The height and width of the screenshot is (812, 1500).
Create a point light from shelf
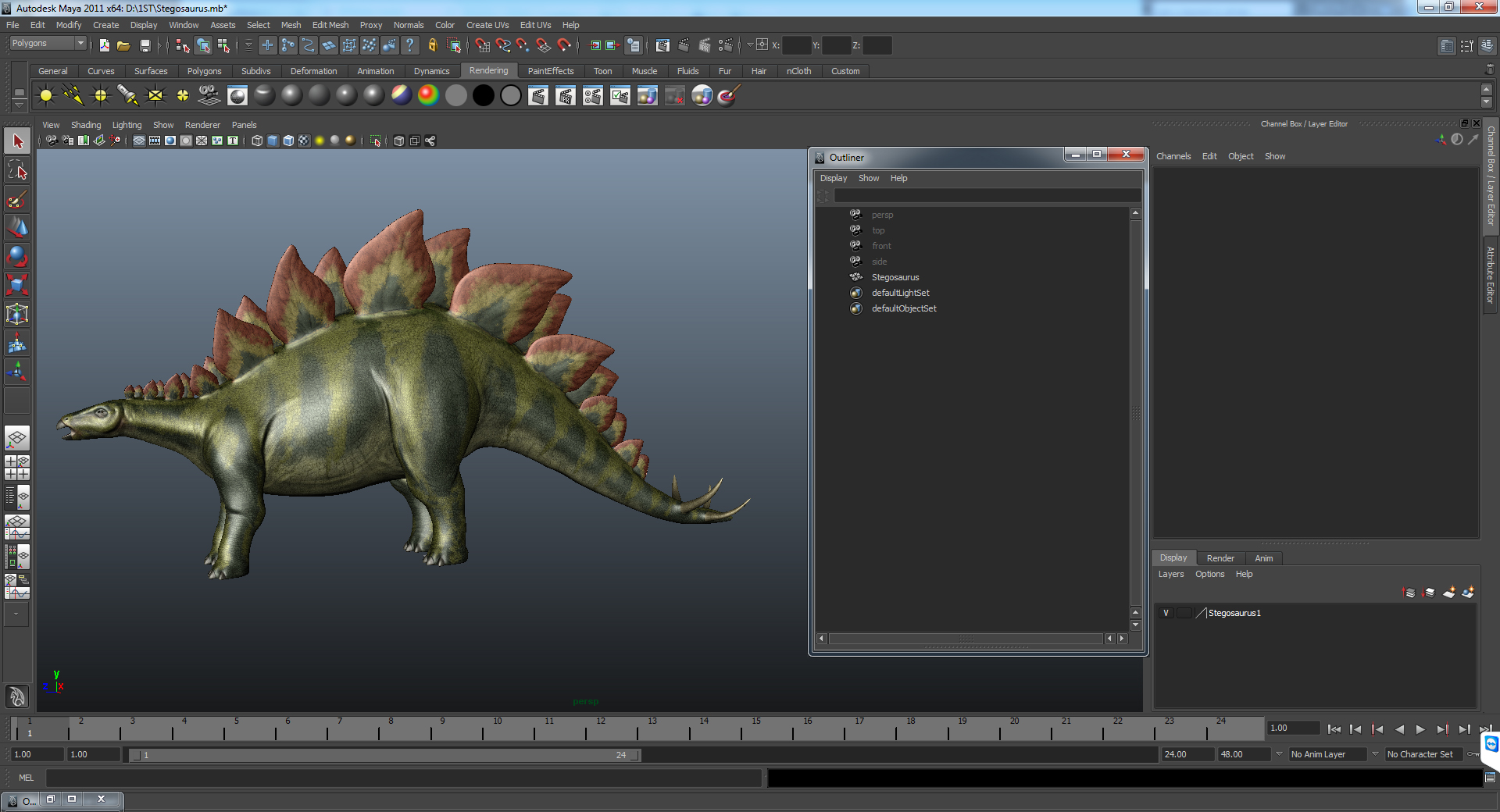click(101, 96)
